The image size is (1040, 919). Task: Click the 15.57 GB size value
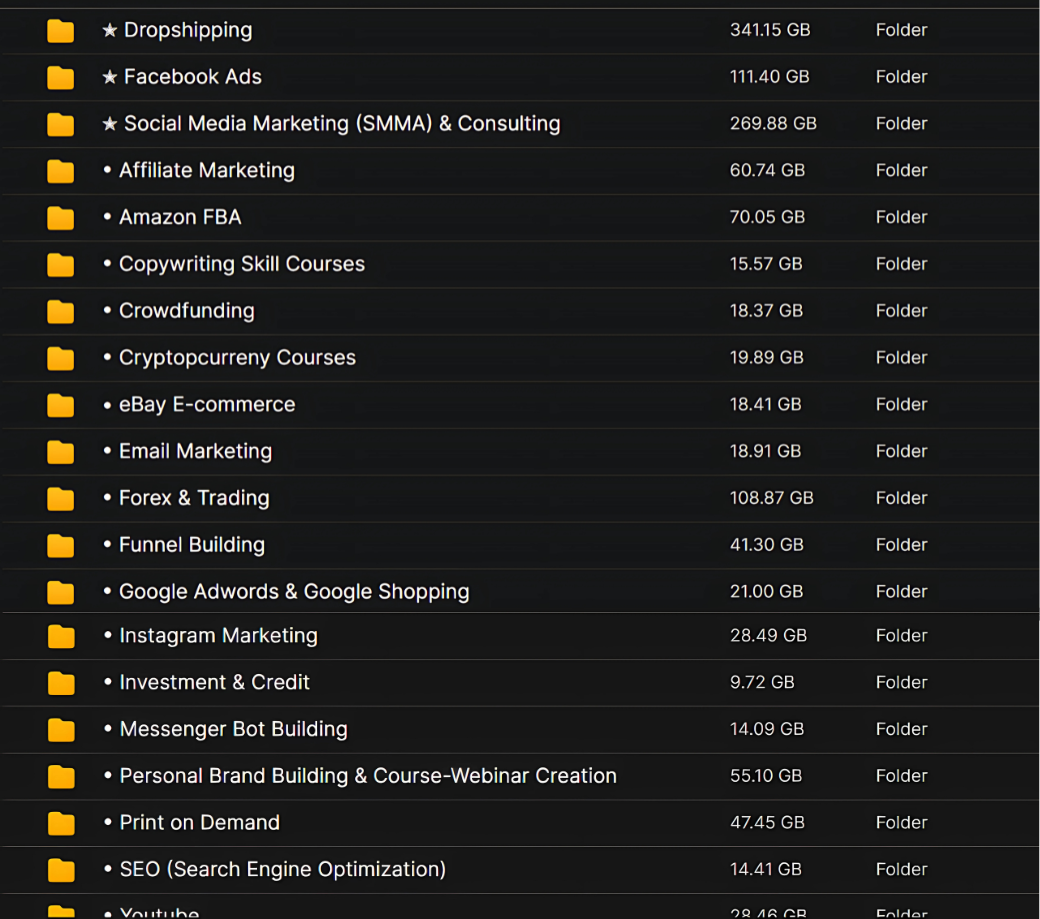tap(766, 264)
